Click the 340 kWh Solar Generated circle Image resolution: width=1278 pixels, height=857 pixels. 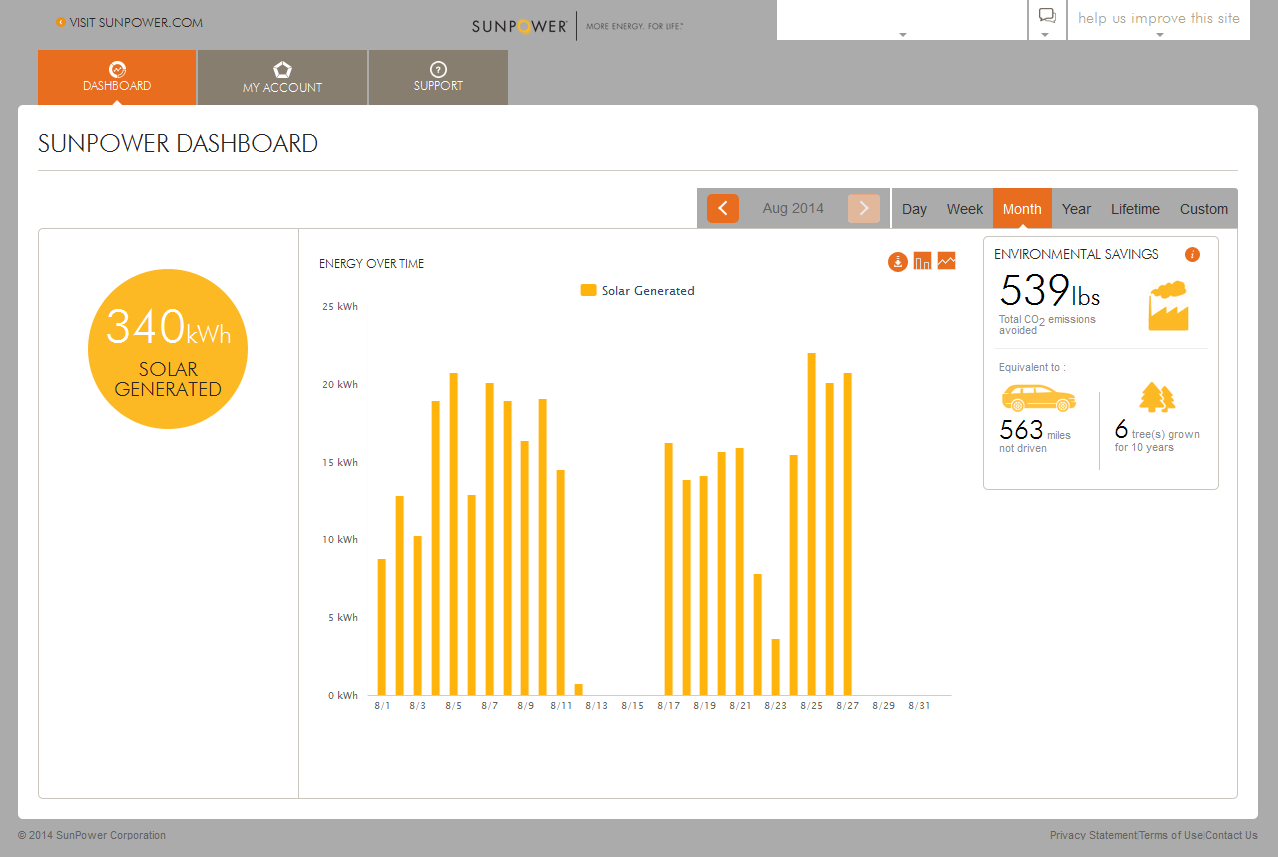168,349
